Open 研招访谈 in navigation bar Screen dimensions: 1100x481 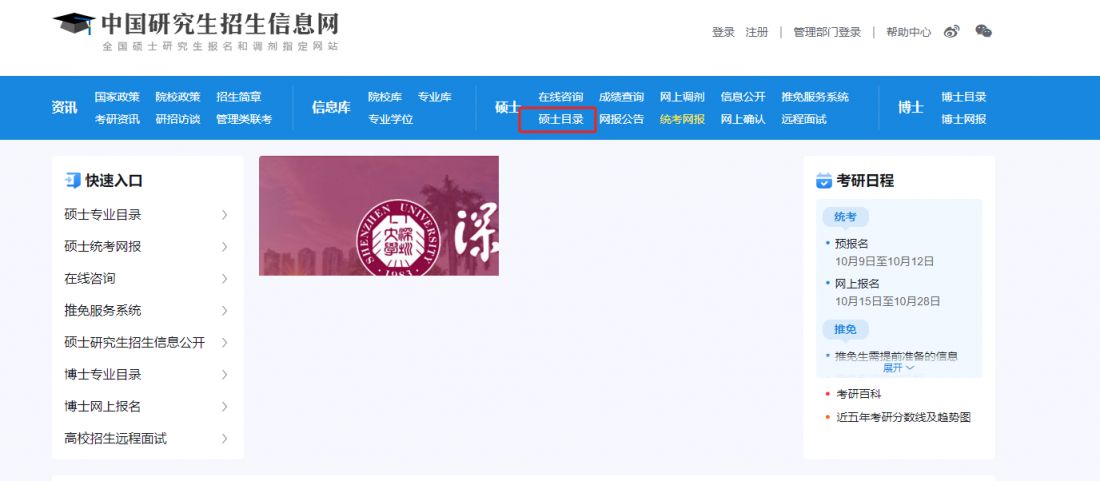coord(178,119)
